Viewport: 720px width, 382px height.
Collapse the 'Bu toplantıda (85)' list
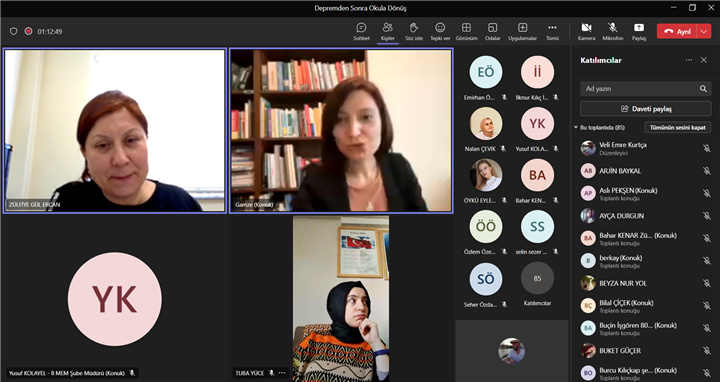(x=576, y=128)
